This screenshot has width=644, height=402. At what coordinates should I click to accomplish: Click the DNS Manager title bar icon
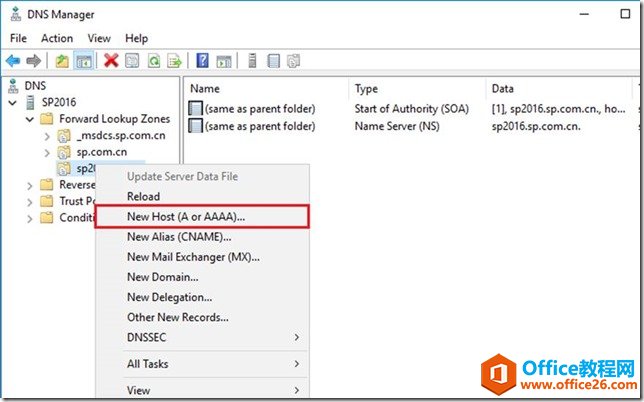[x=16, y=14]
